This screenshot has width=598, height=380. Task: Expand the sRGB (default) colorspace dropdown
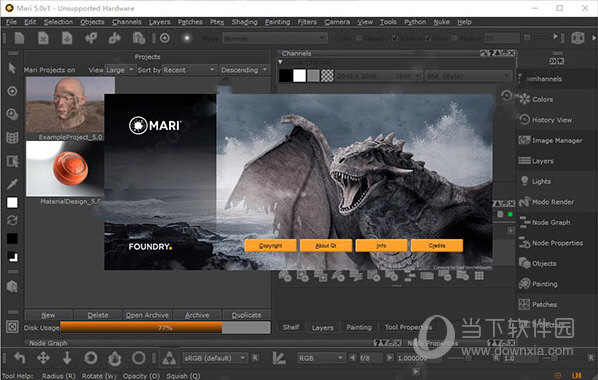point(215,358)
